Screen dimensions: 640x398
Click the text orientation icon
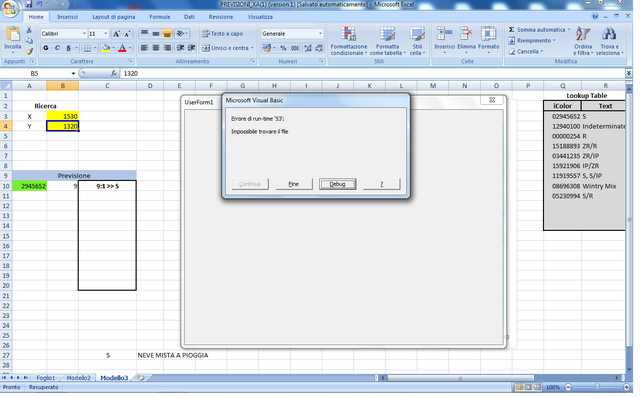click(181, 33)
